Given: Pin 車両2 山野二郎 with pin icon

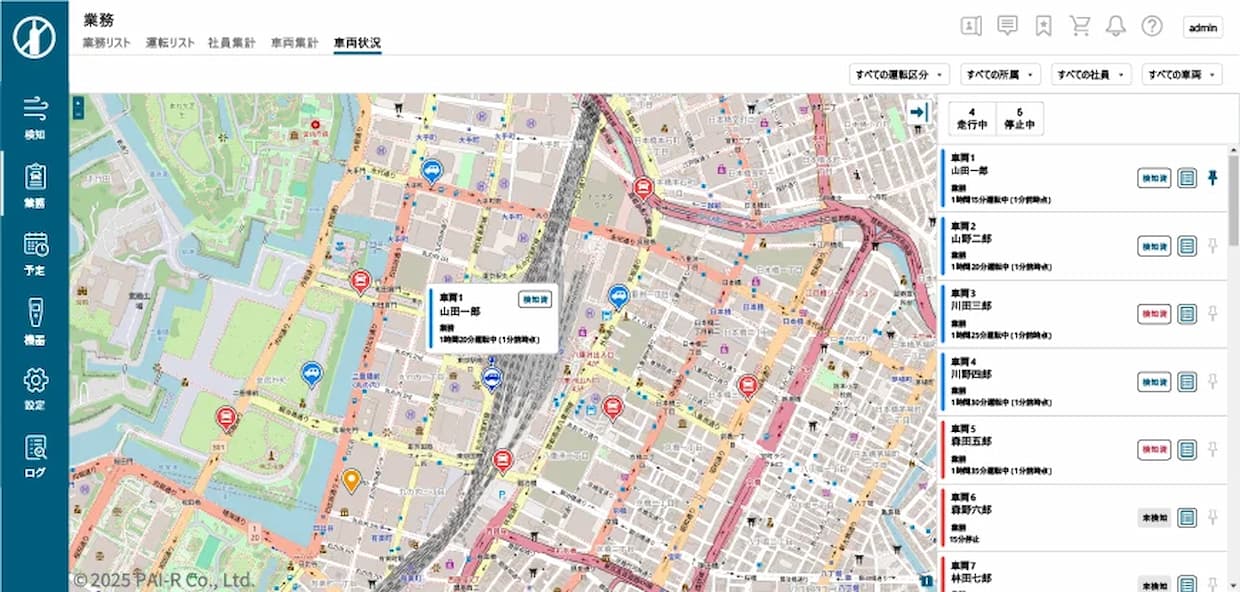Looking at the screenshot, I should coord(1213,246).
